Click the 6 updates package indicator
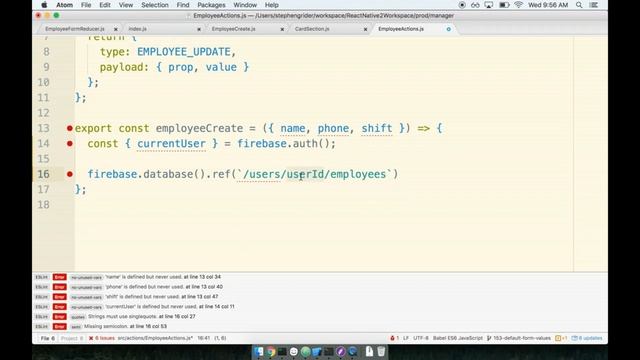 click(587, 338)
